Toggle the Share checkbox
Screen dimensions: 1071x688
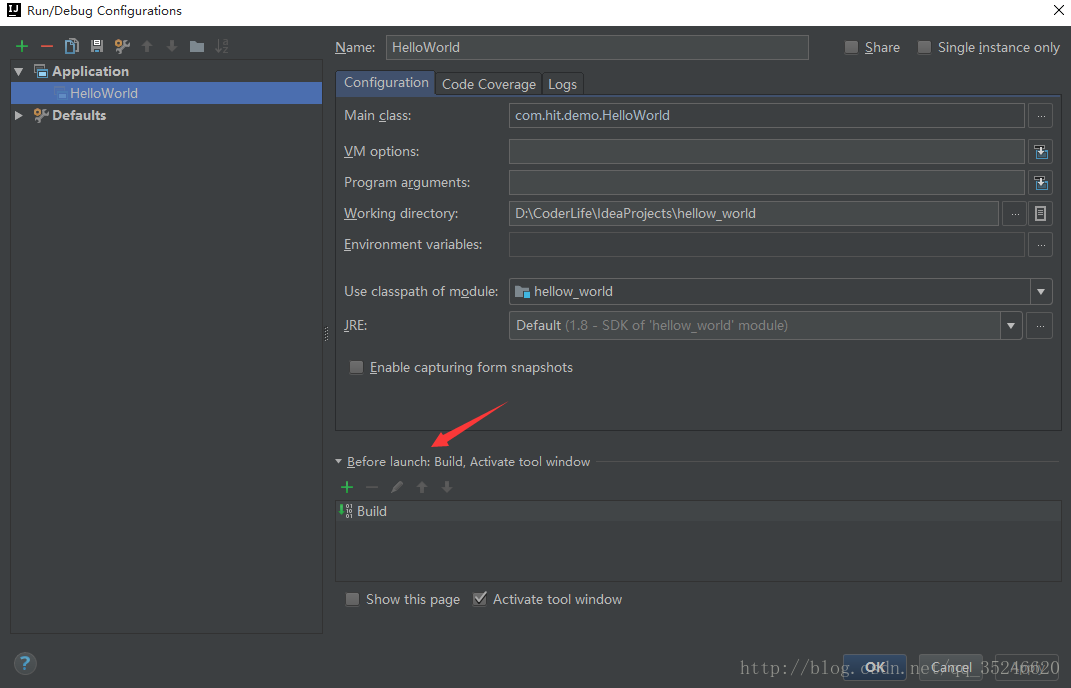[x=851, y=47]
